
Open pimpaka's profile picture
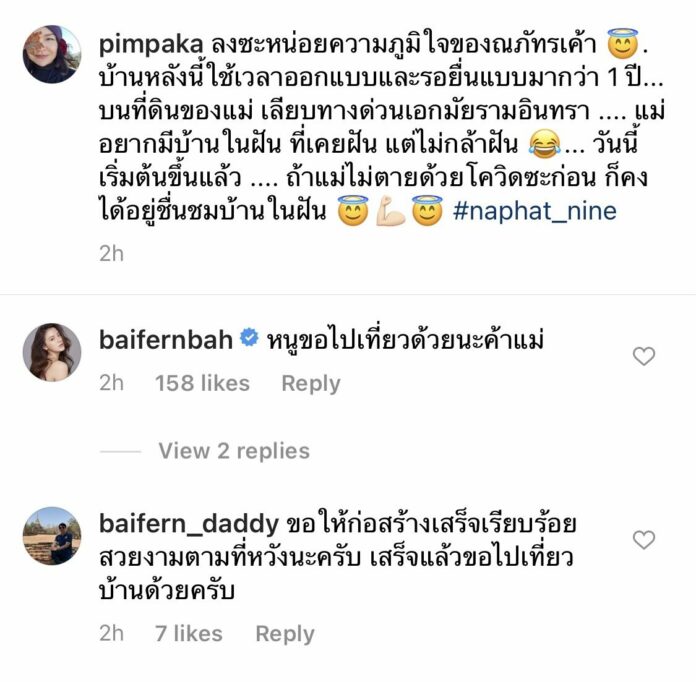tap(52, 54)
